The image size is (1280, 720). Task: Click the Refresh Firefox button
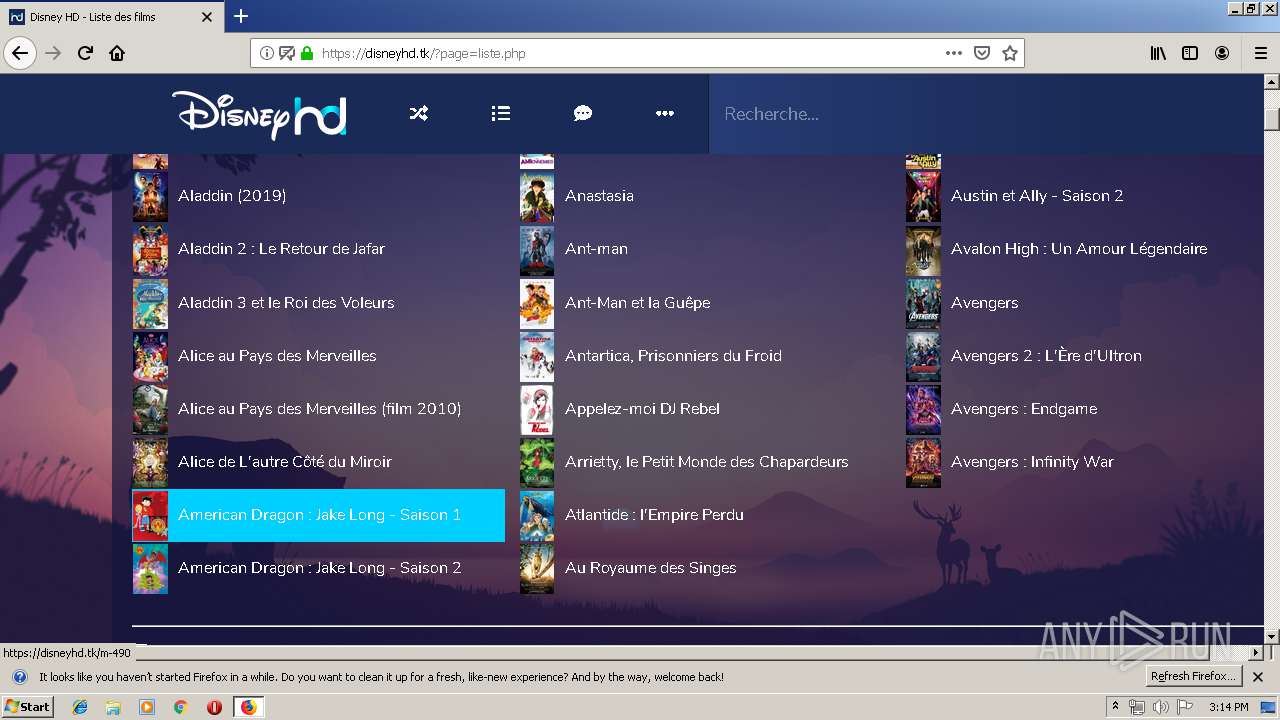click(x=1194, y=677)
